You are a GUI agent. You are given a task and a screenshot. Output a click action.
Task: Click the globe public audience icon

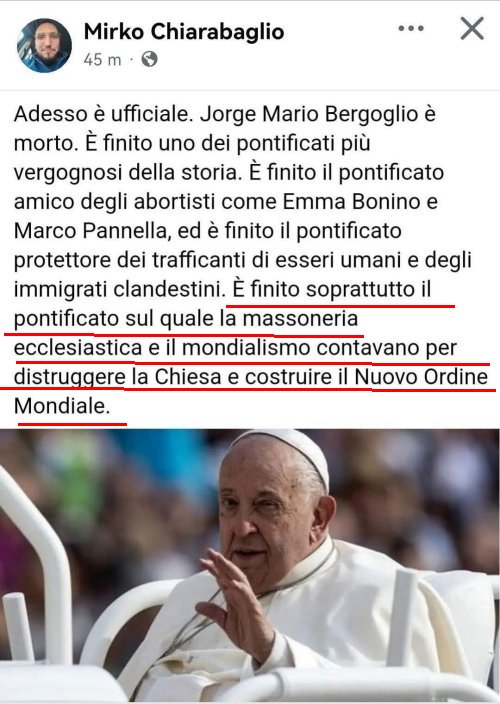pyautogui.click(x=149, y=59)
